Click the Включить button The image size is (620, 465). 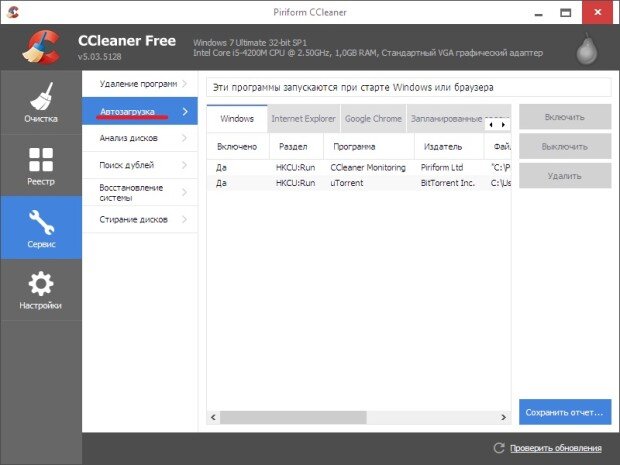(x=565, y=117)
